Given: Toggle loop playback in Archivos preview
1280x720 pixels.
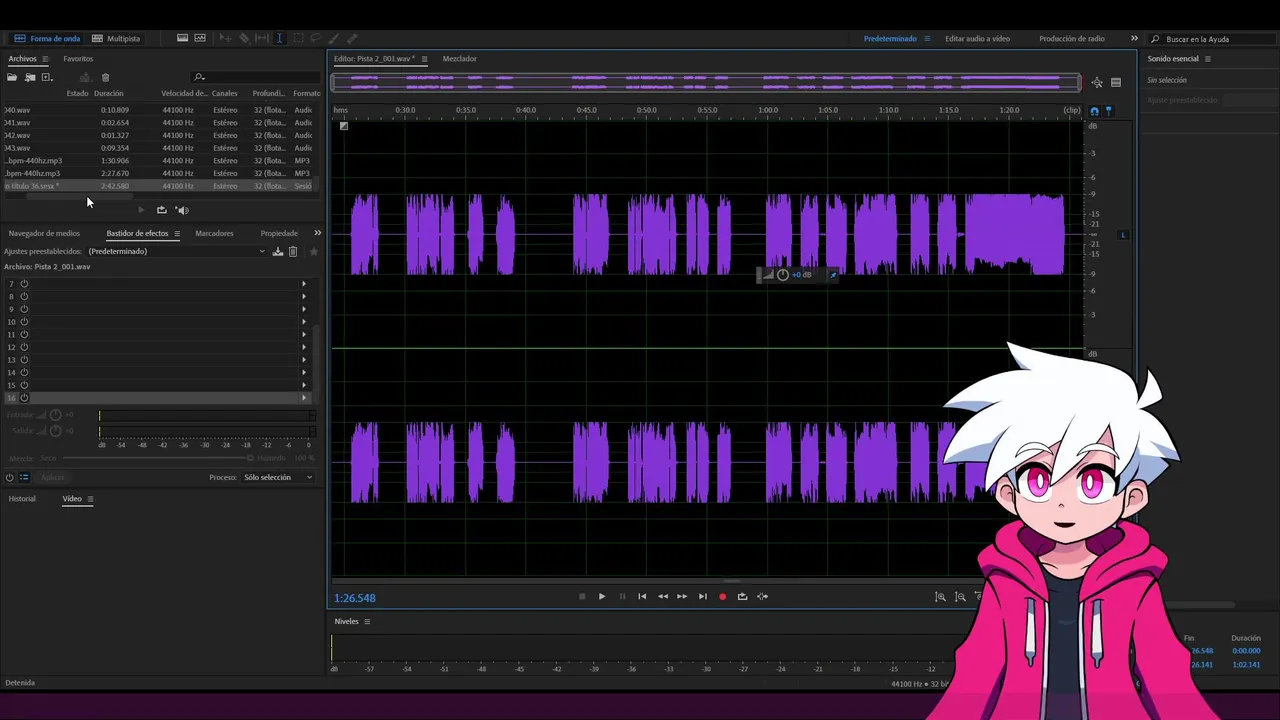Looking at the screenshot, I should pos(161,210).
